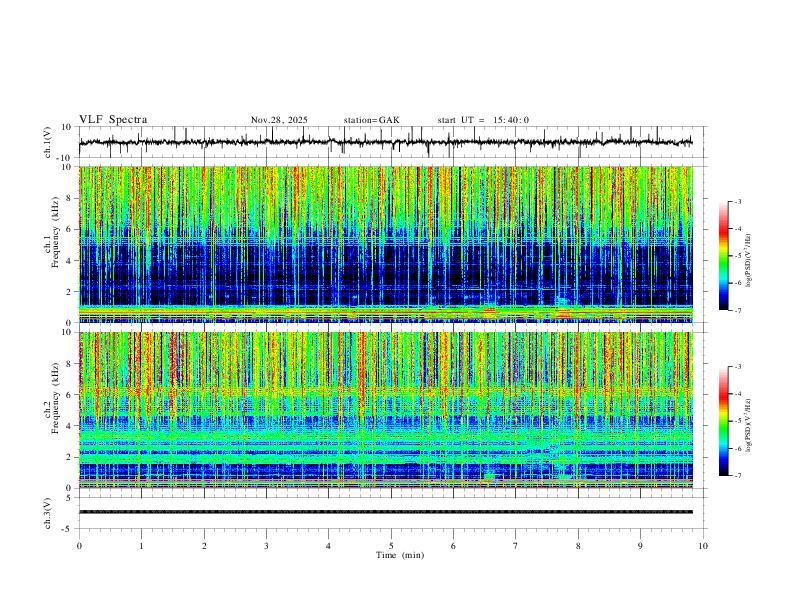Click the "-7" value on ch.1 colorbar

pyautogui.click(x=738, y=310)
